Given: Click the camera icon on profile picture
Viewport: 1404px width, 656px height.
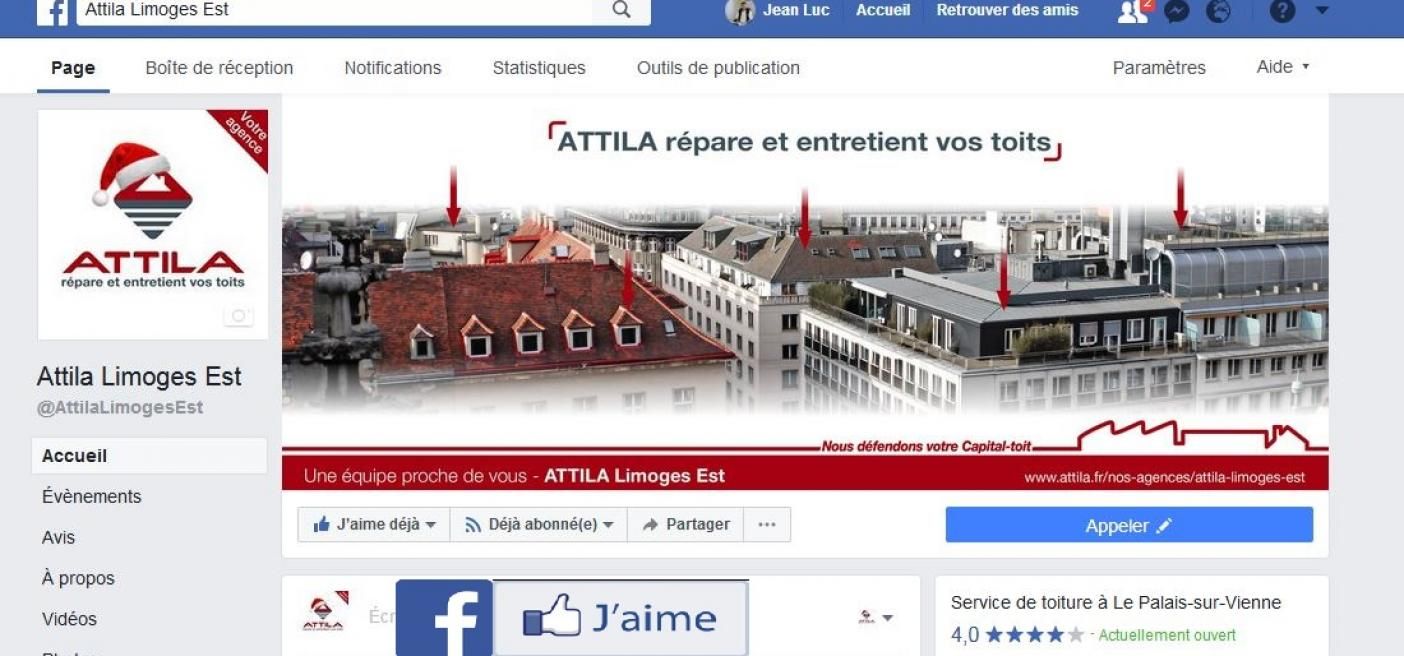Looking at the screenshot, I should pyautogui.click(x=238, y=316).
